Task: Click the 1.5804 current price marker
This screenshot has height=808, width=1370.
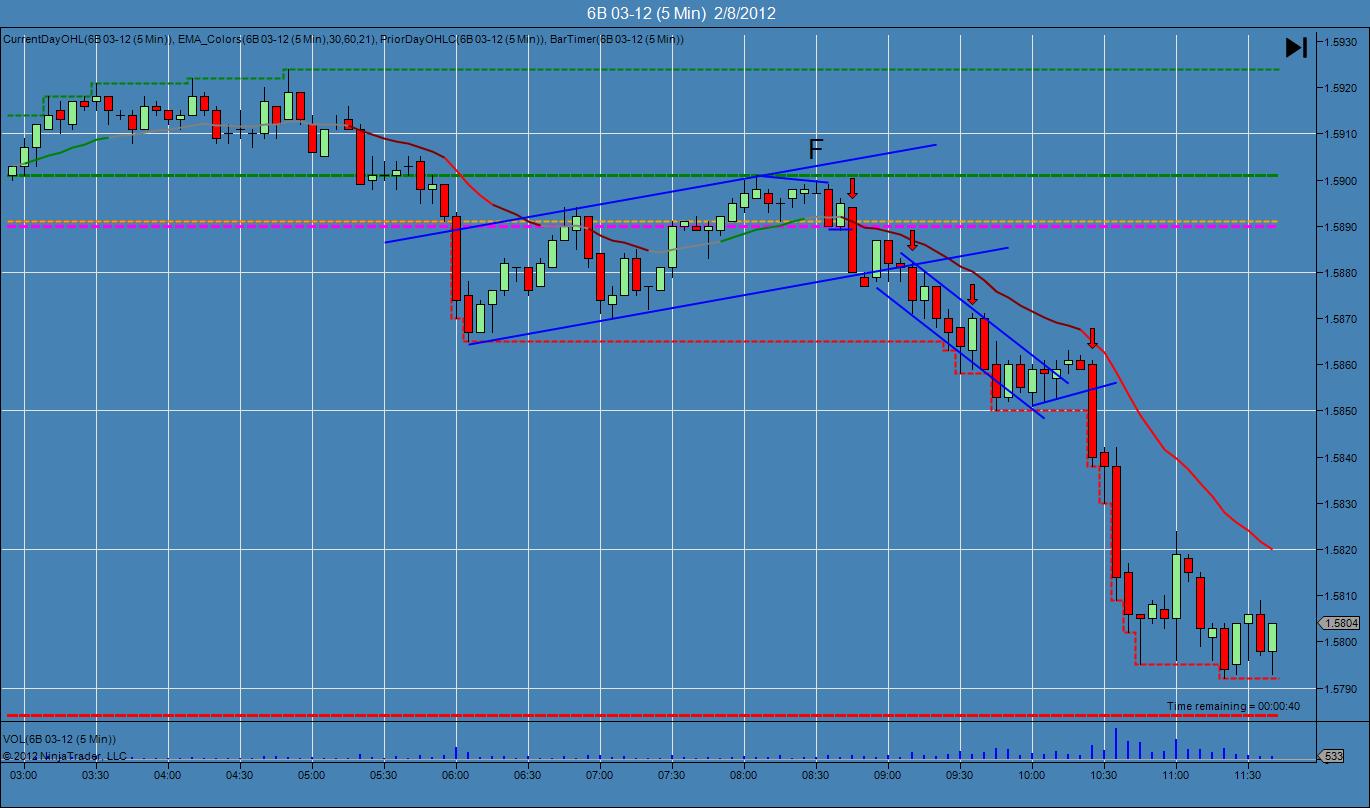Action: [1341, 622]
